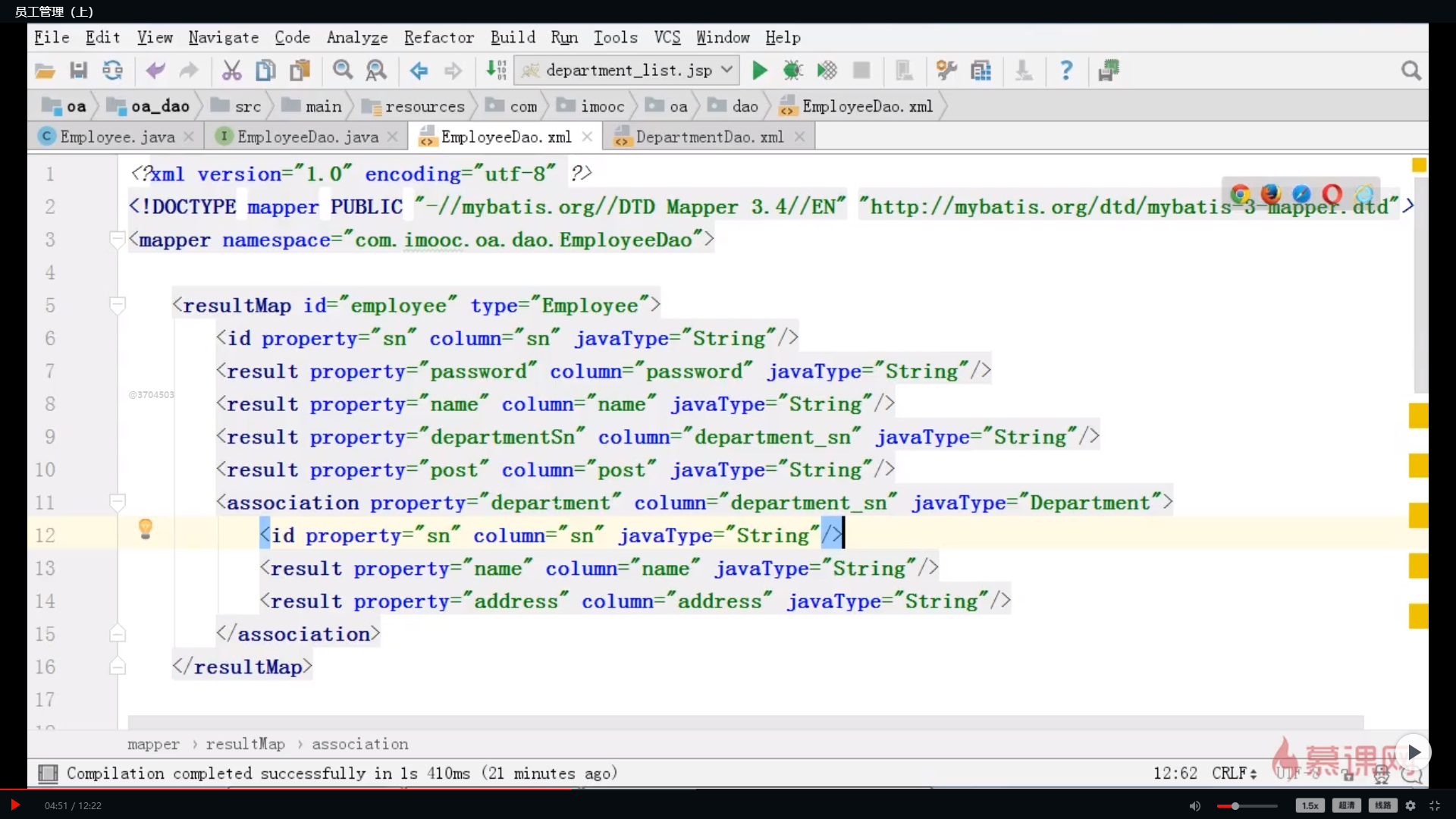Close the EmployeeDao.xml tab

[587, 136]
